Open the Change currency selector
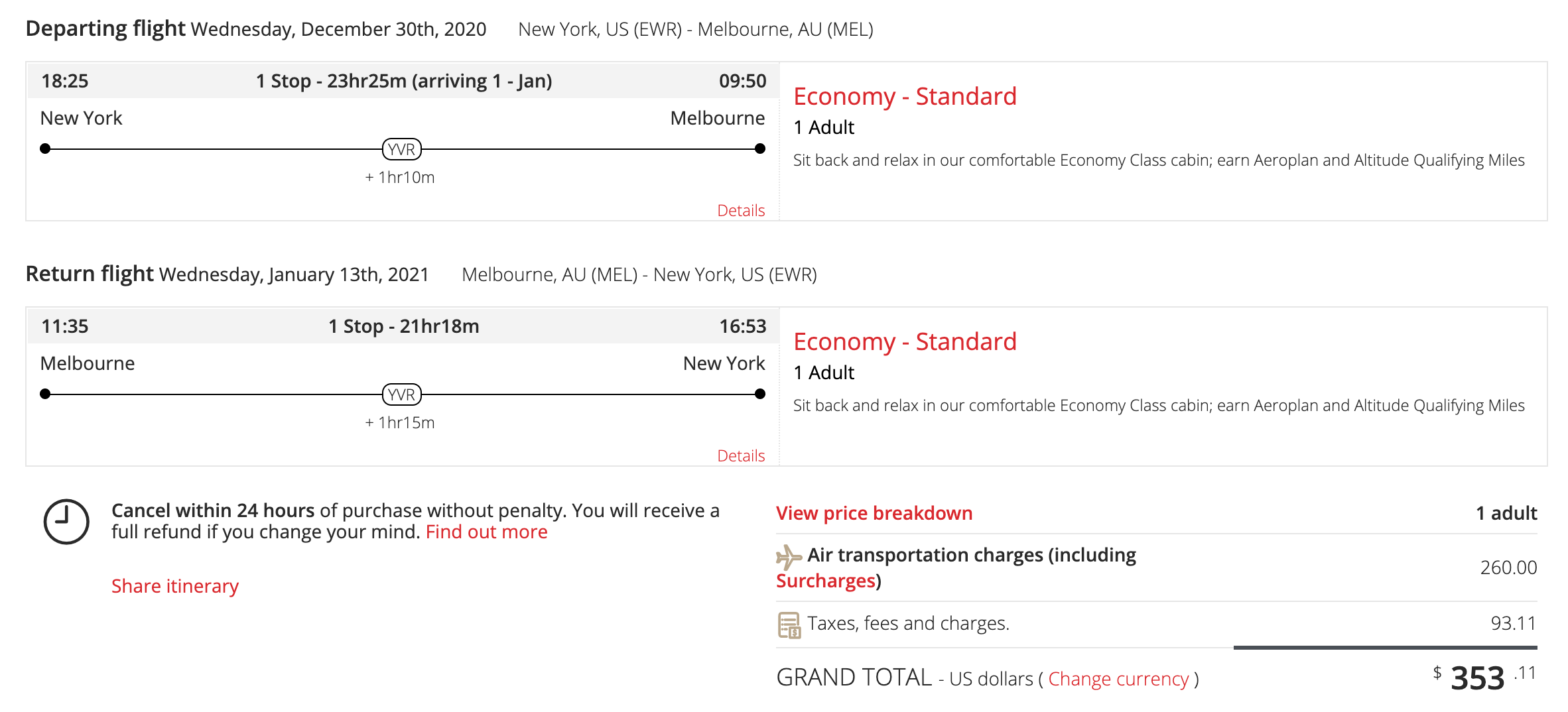The image size is (1568, 712). tap(1118, 679)
